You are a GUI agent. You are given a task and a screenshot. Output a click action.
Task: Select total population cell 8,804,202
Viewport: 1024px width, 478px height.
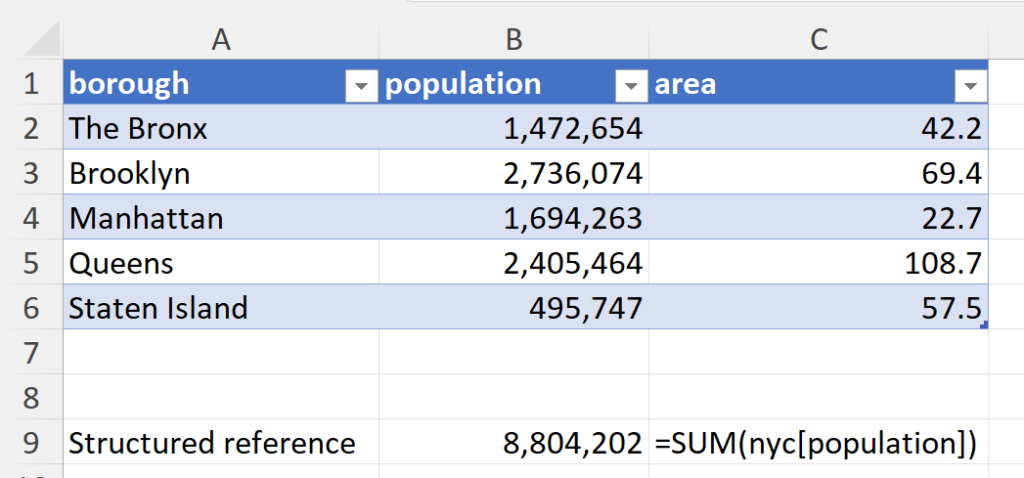513,443
